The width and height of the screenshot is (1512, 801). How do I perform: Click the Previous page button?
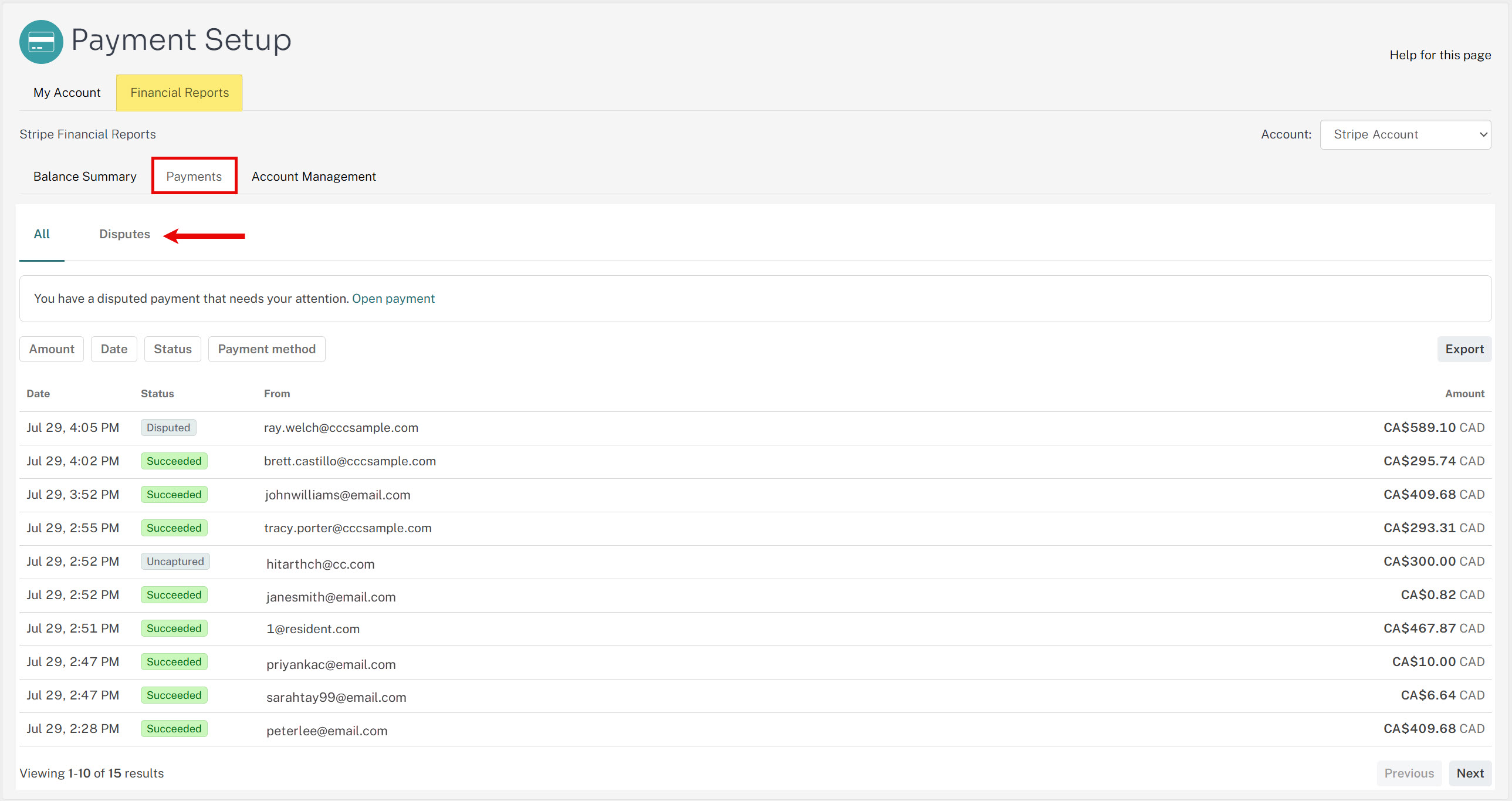tap(1409, 773)
